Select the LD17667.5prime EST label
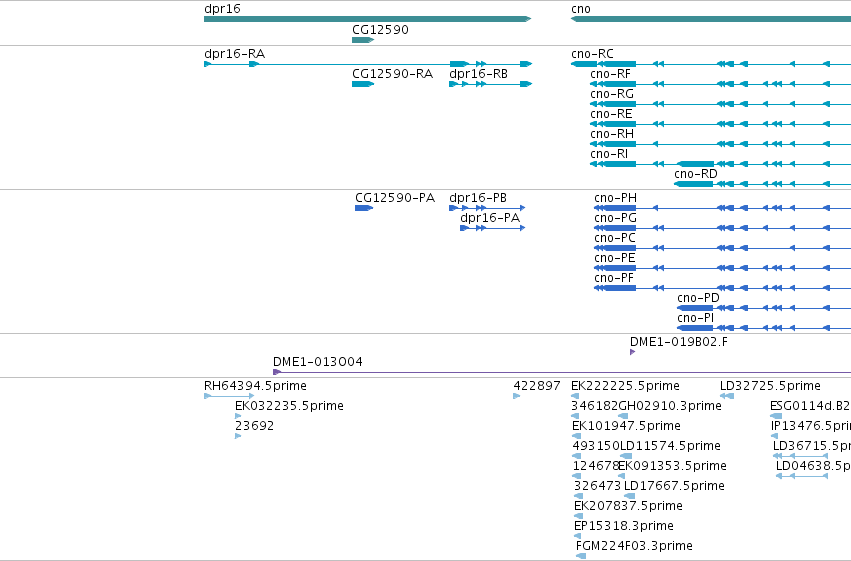This screenshot has height=561, width=851. click(x=675, y=486)
